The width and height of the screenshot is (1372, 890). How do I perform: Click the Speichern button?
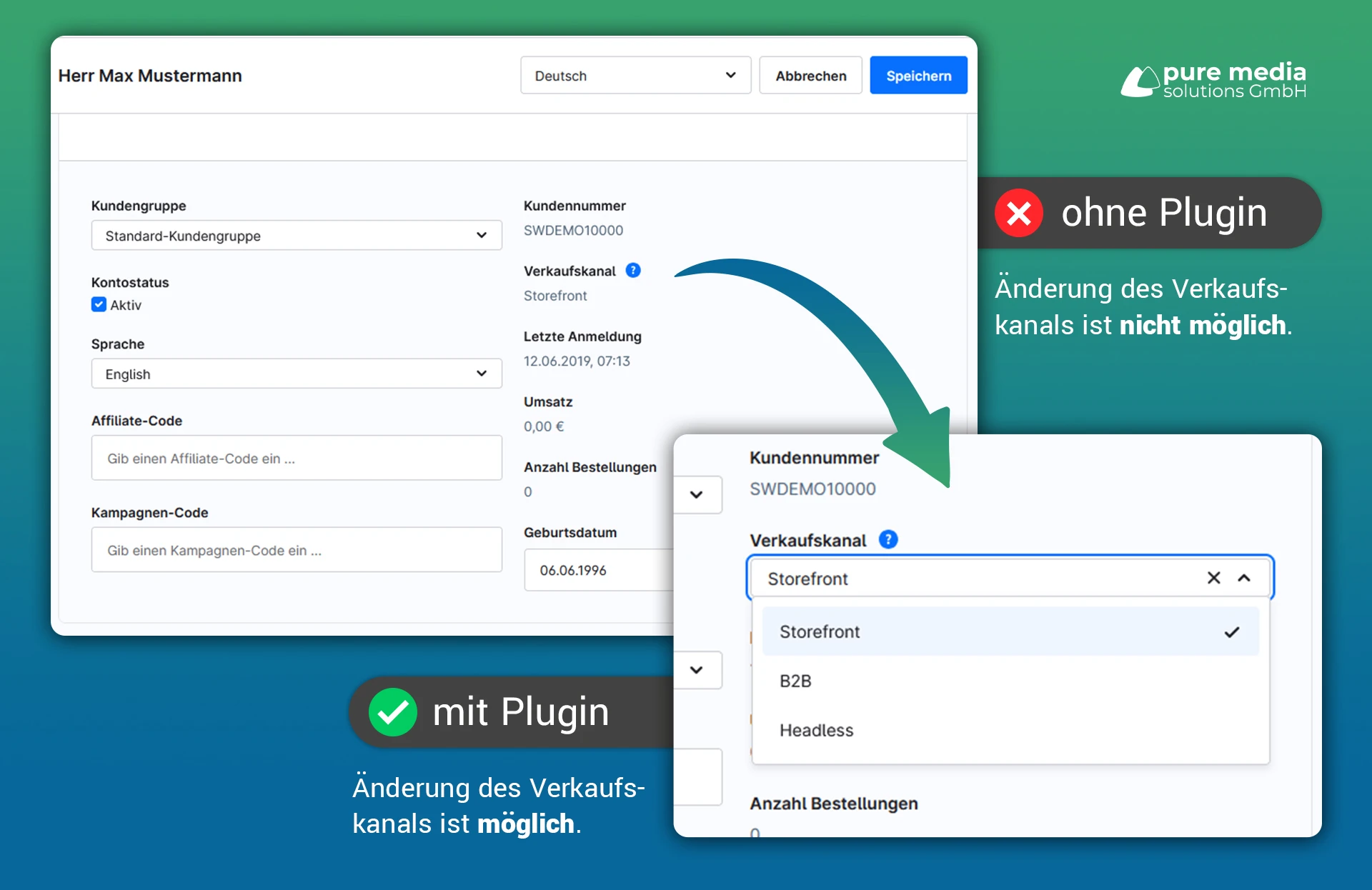tap(918, 75)
